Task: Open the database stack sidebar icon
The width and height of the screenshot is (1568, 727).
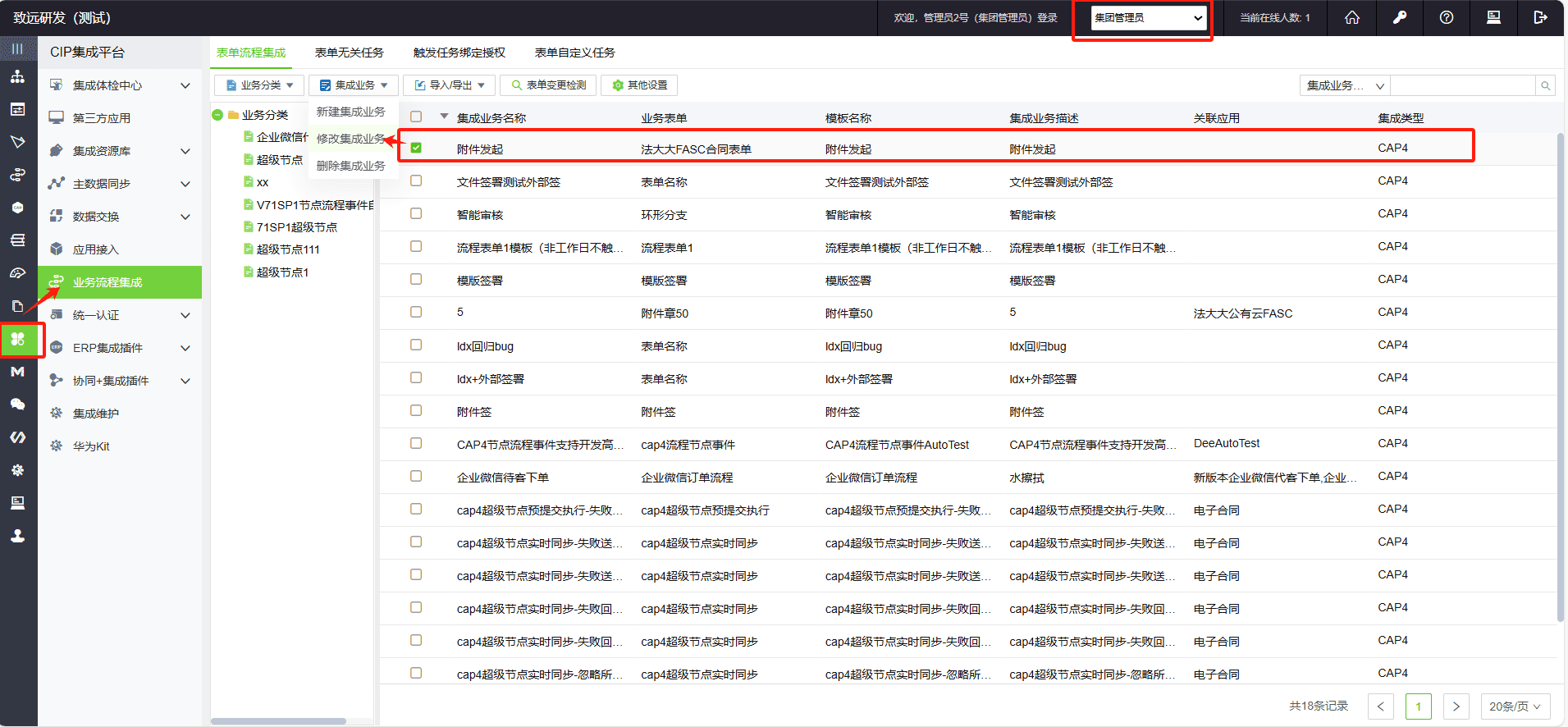Action: point(17,240)
